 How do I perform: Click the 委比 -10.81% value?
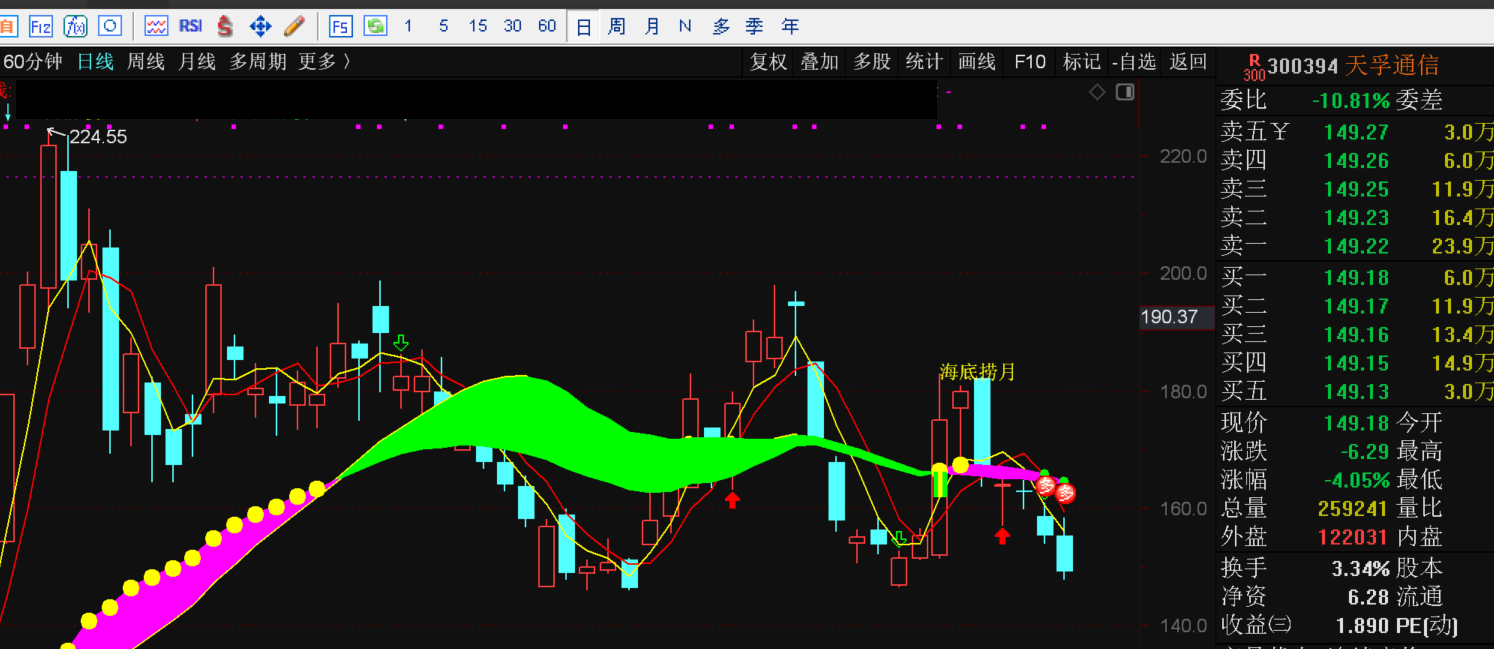pyautogui.click(x=1351, y=101)
